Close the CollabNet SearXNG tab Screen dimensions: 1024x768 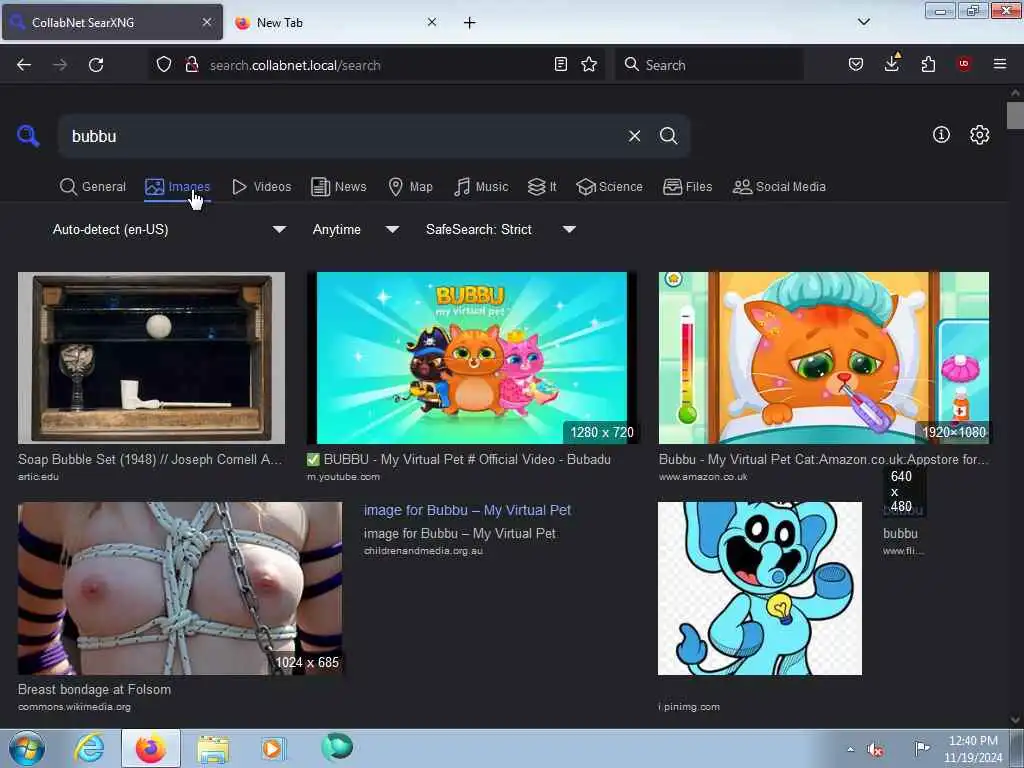click(x=206, y=22)
